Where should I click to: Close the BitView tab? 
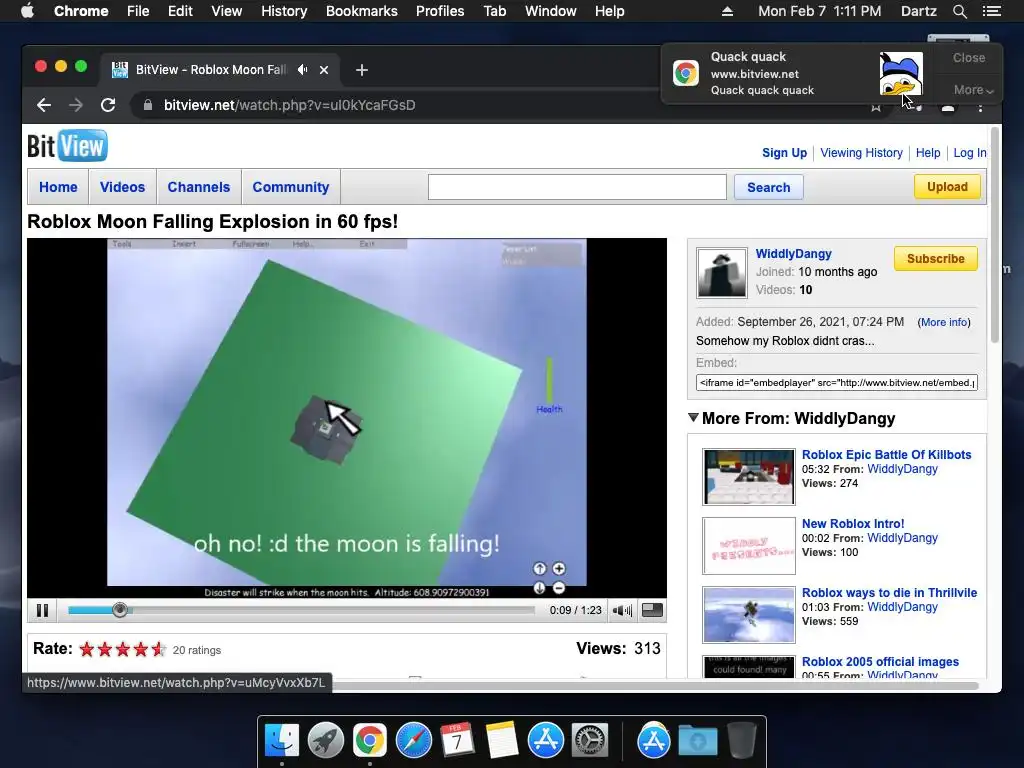point(324,70)
